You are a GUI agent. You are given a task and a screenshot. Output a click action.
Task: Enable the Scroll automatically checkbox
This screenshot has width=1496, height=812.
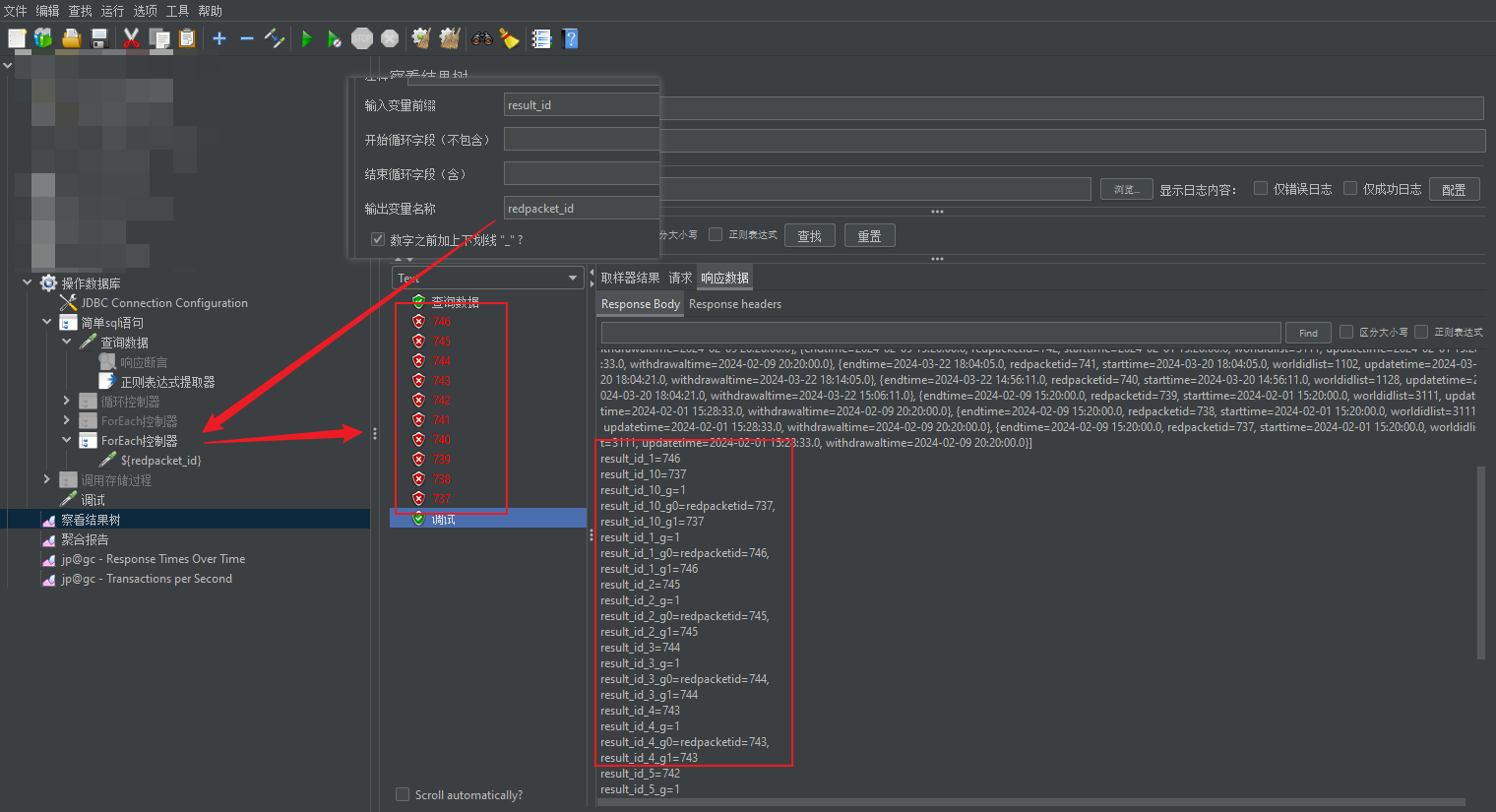click(403, 794)
